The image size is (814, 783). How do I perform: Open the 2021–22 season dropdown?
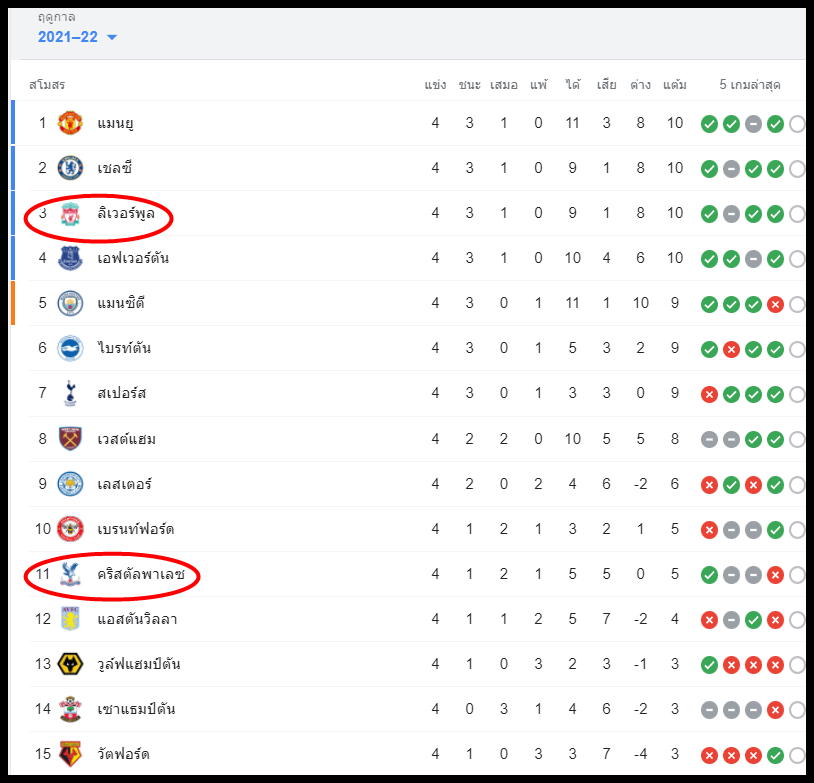[x=77, y=37]
